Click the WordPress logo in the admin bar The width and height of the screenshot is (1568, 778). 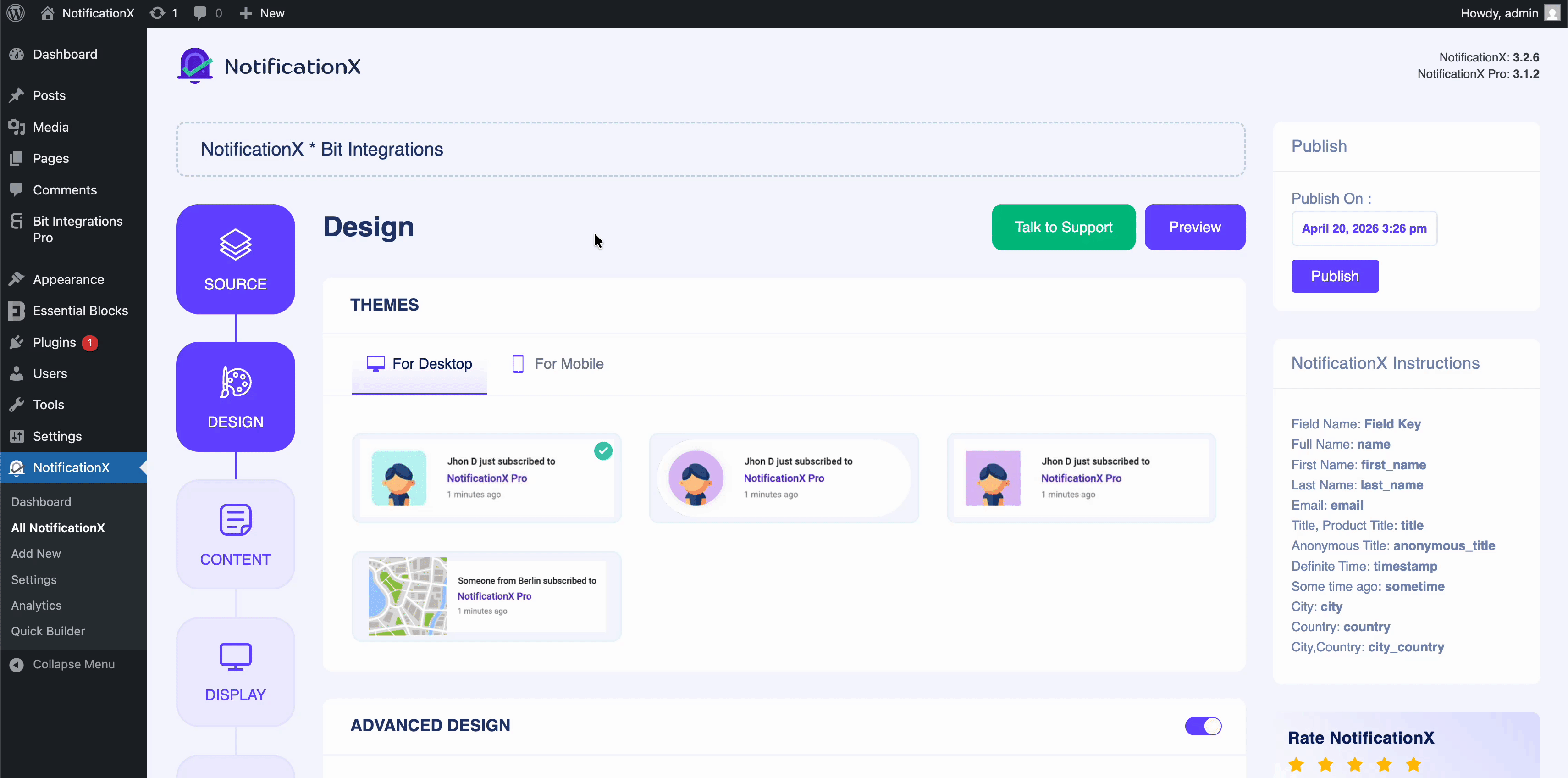point(15,13)
